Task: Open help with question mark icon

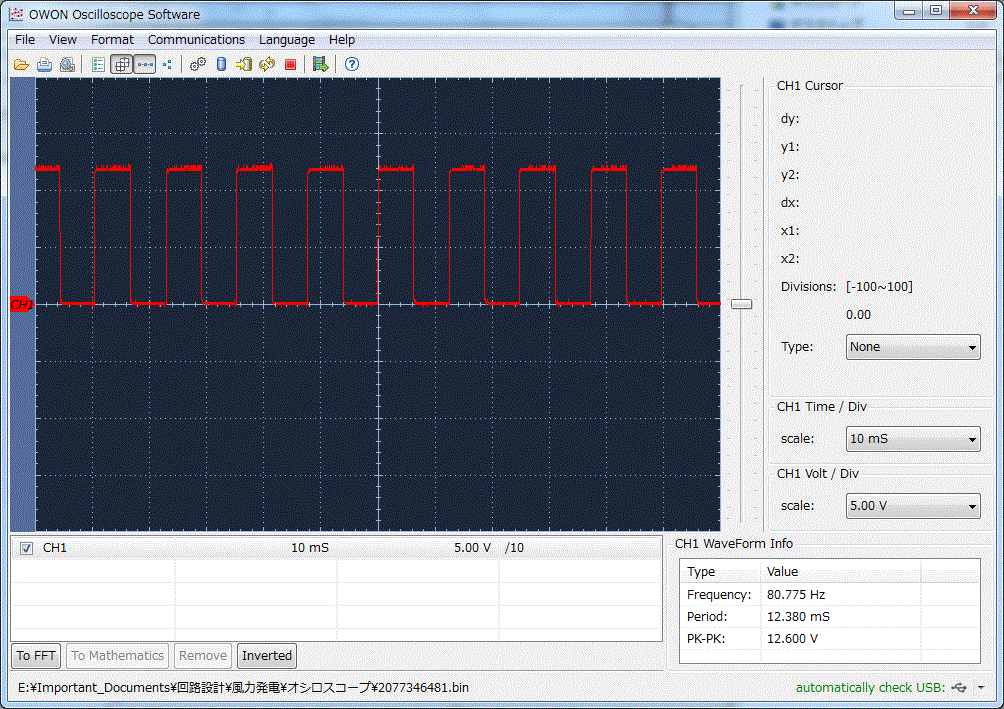Action: point(352,65)
